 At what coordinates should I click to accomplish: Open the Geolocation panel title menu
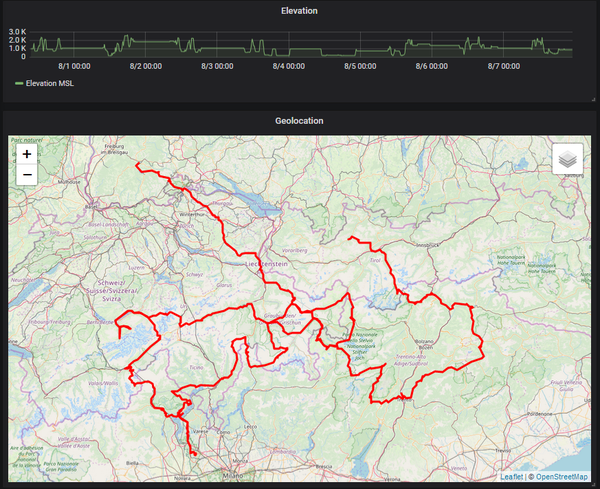(300, 121)
